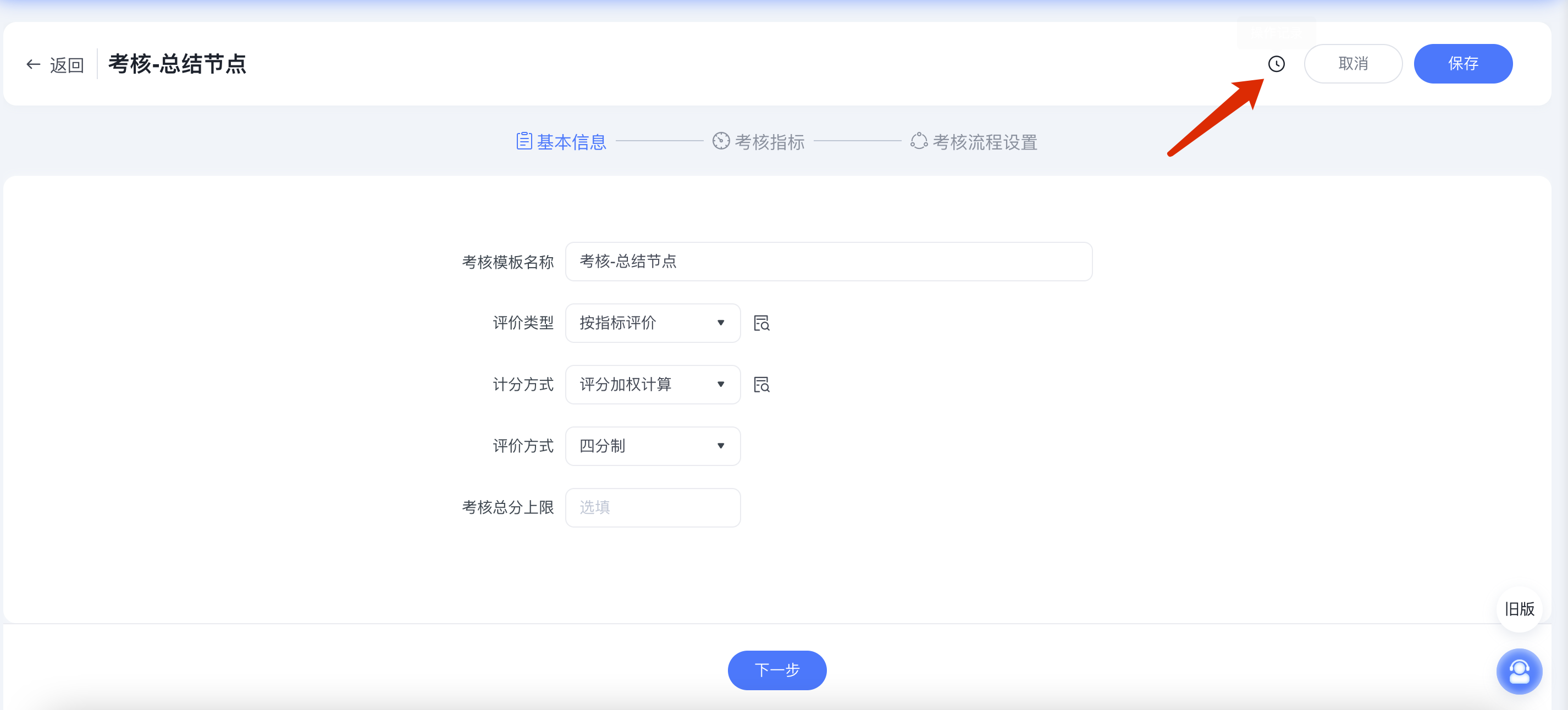This screenshot has width=1568, height=710.
Task: Focus the 考核模板名称 input field
Action: pyautogui.click(x=829, y=262)
